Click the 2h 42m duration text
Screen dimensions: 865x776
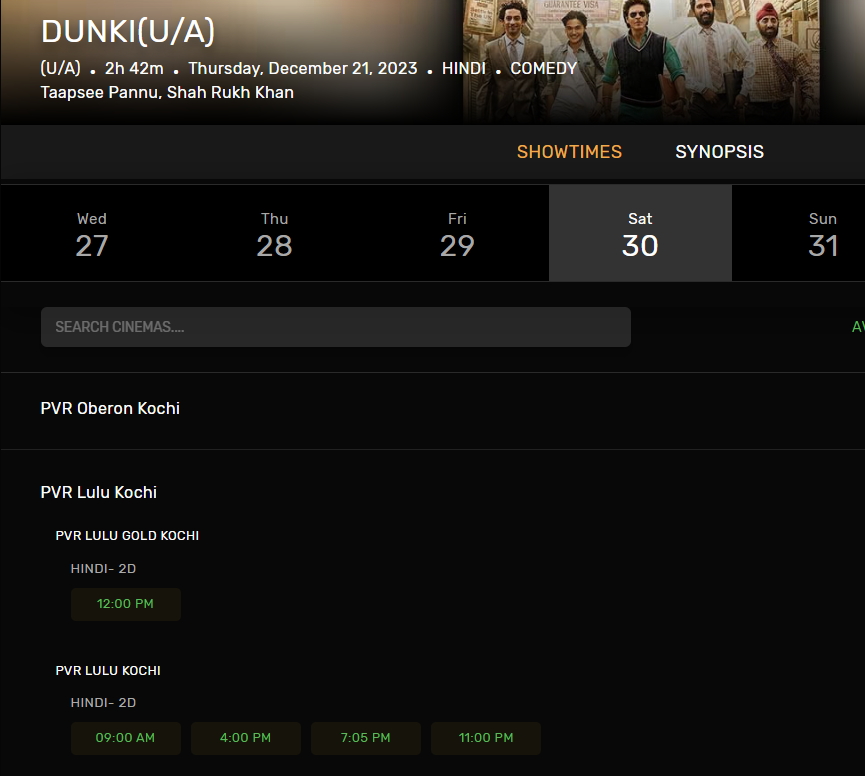pyautogui.click(x=134, y=68)
